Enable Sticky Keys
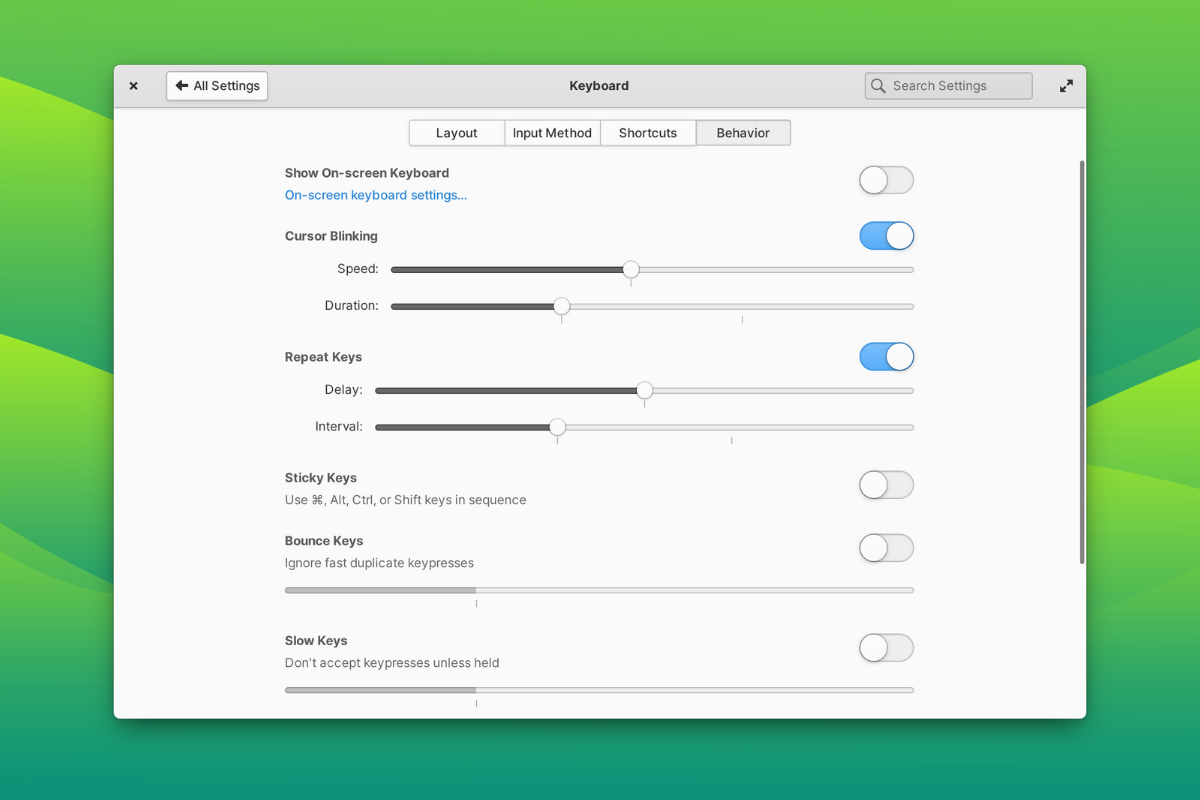1200x800 pixels. pos(886,485)
